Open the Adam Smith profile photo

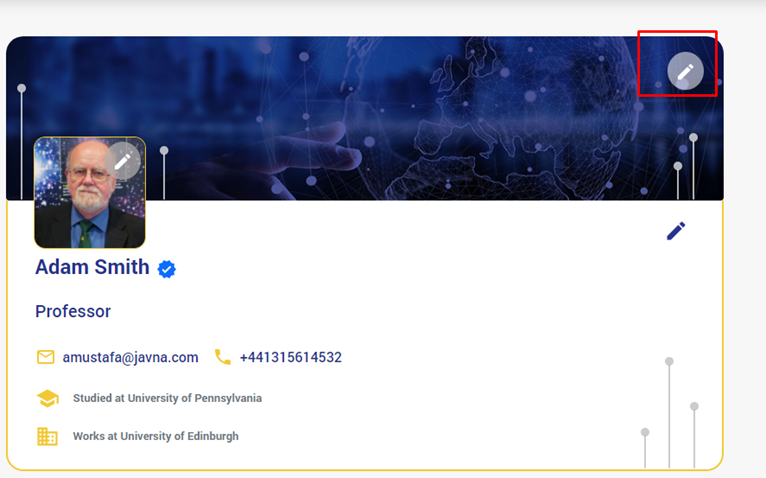[89, 193]
